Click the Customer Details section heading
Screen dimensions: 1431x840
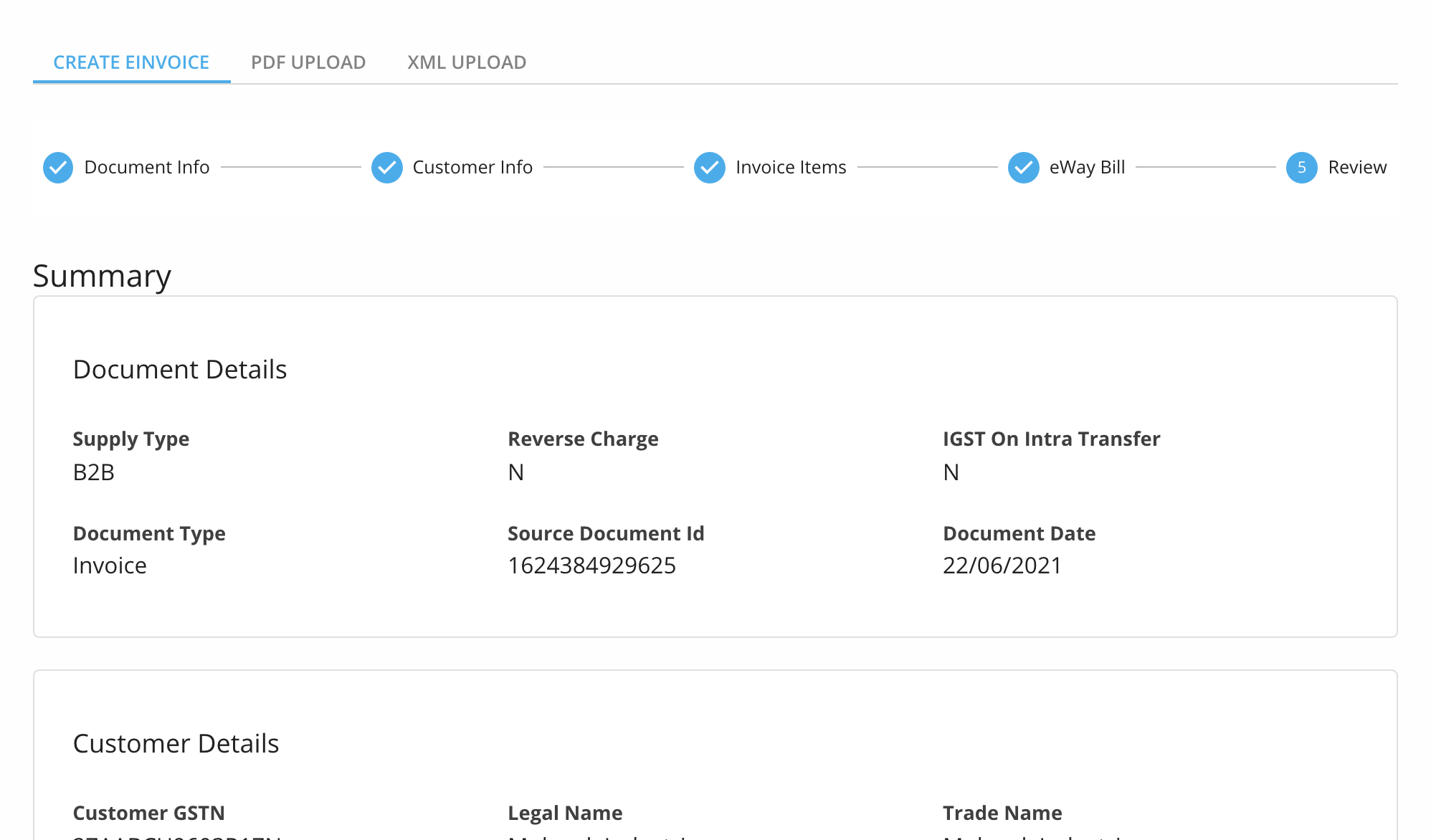click(176, 744)
